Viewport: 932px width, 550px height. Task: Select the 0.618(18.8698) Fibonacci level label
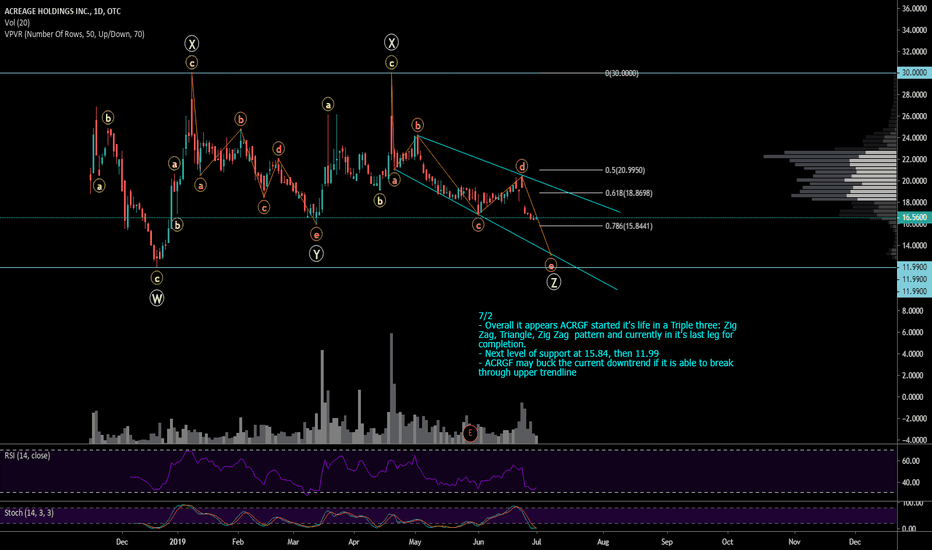coord(628,193)
